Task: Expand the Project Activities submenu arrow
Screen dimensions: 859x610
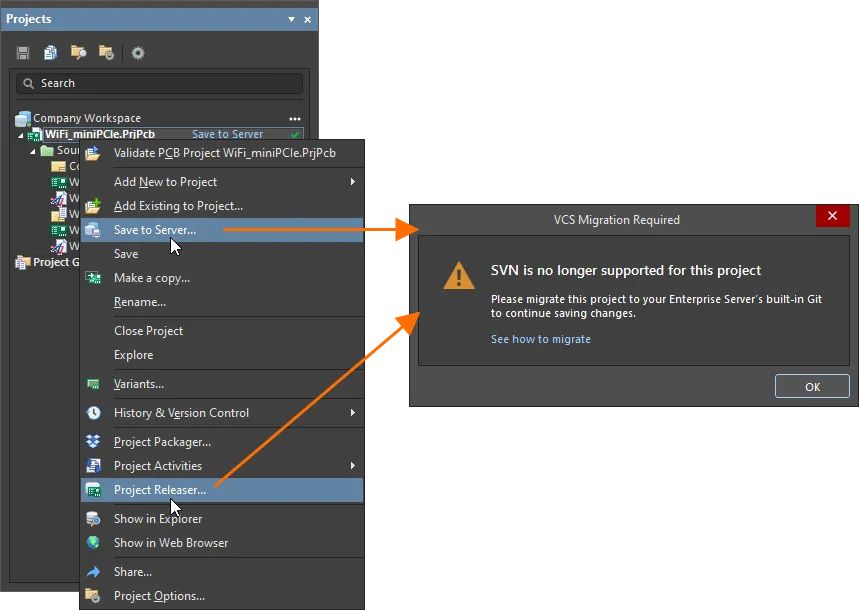Action: (x=352, y=466)
